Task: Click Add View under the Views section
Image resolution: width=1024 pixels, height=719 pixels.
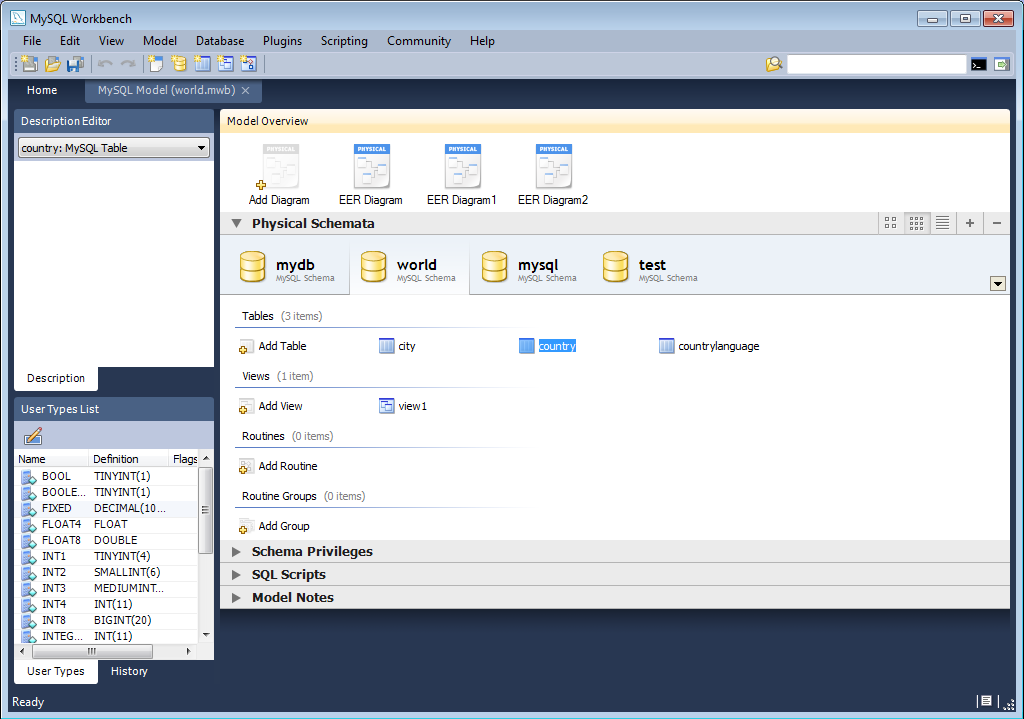Action: 281,406
